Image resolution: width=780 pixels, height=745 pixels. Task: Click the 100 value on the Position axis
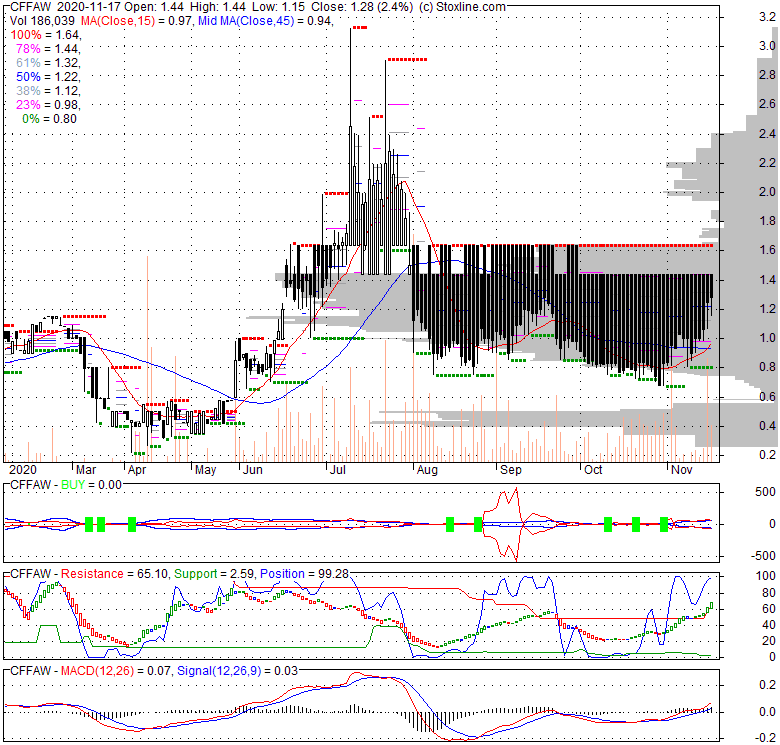(765, 576)
